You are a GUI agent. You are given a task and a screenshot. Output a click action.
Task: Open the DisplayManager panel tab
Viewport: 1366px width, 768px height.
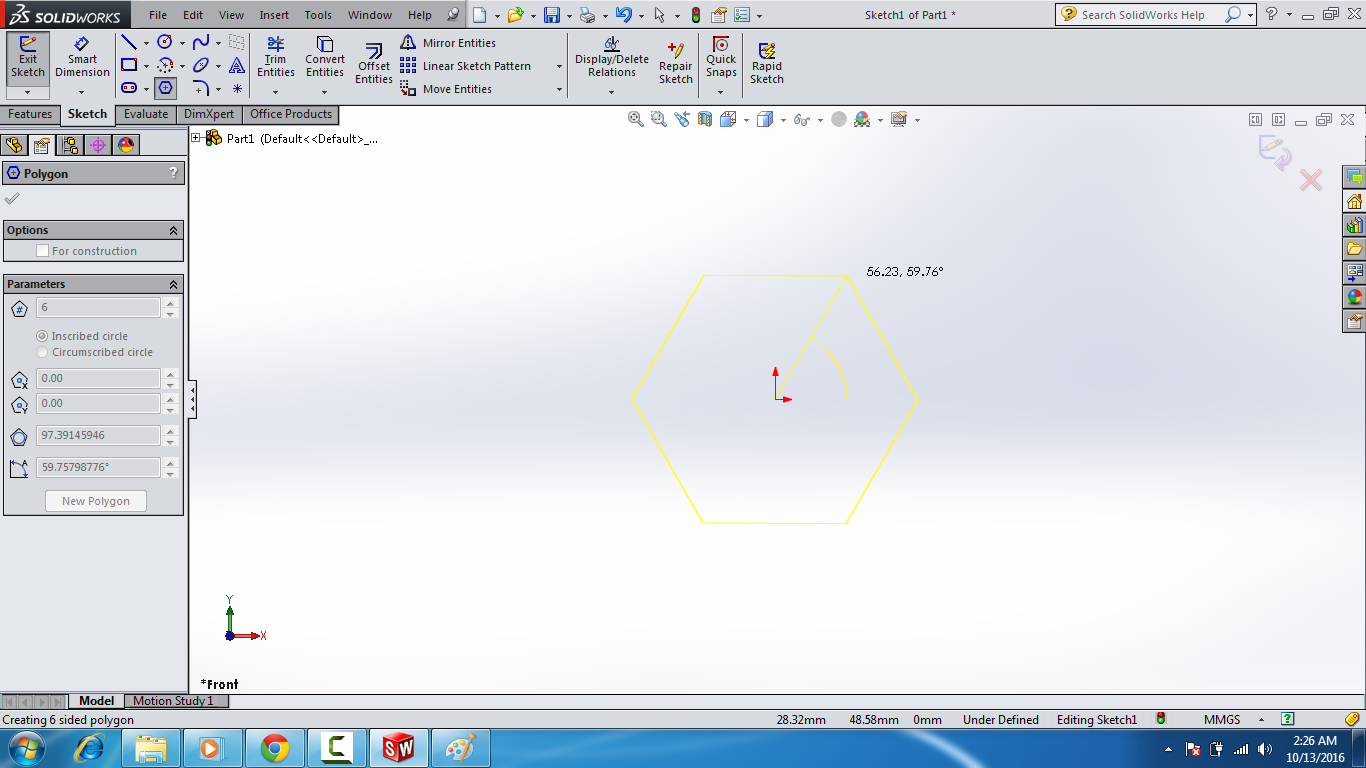pos(126,145)
